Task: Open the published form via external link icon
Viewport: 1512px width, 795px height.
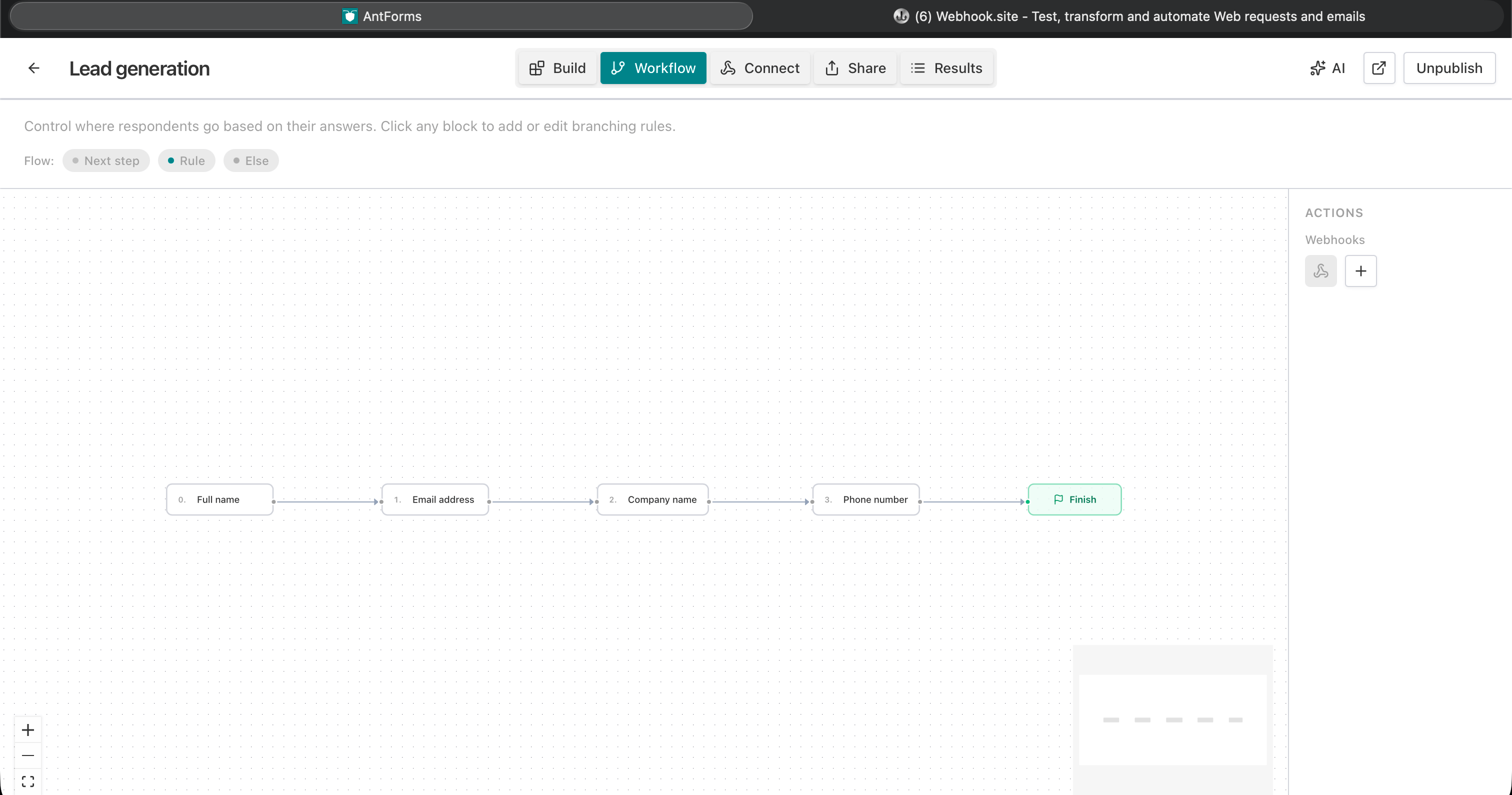Action: (1379, 67)
